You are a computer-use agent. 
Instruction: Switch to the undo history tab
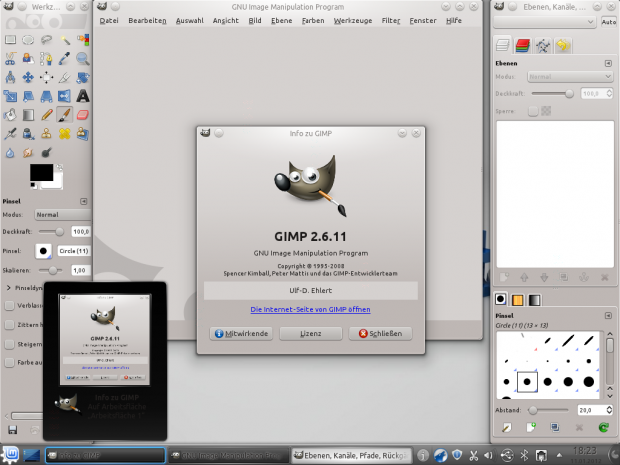(563, 45)
